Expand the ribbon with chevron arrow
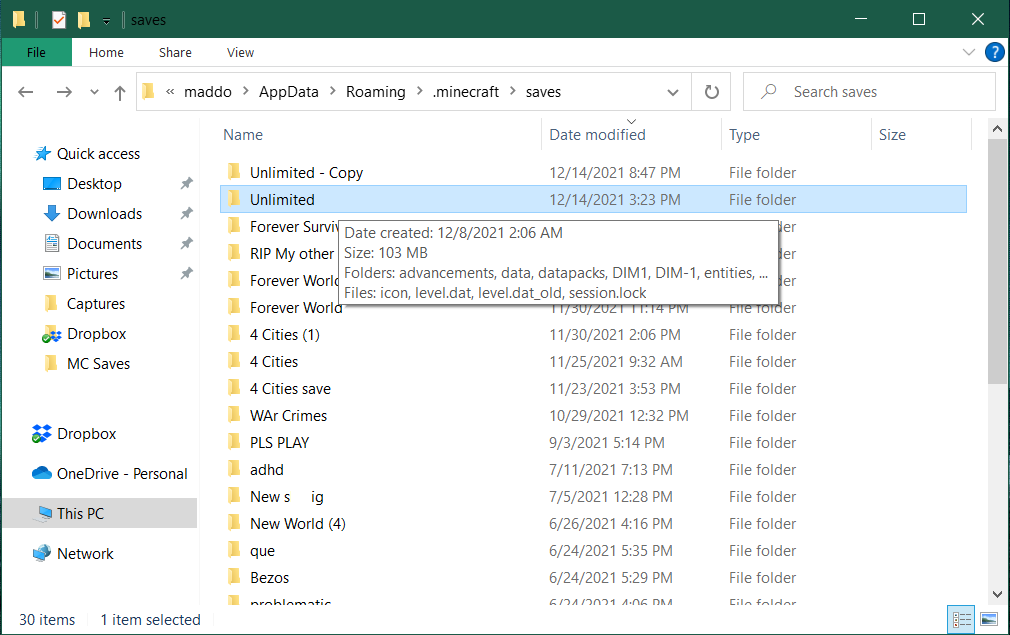This screenshot has width=1010, height=635. [968, 53]
